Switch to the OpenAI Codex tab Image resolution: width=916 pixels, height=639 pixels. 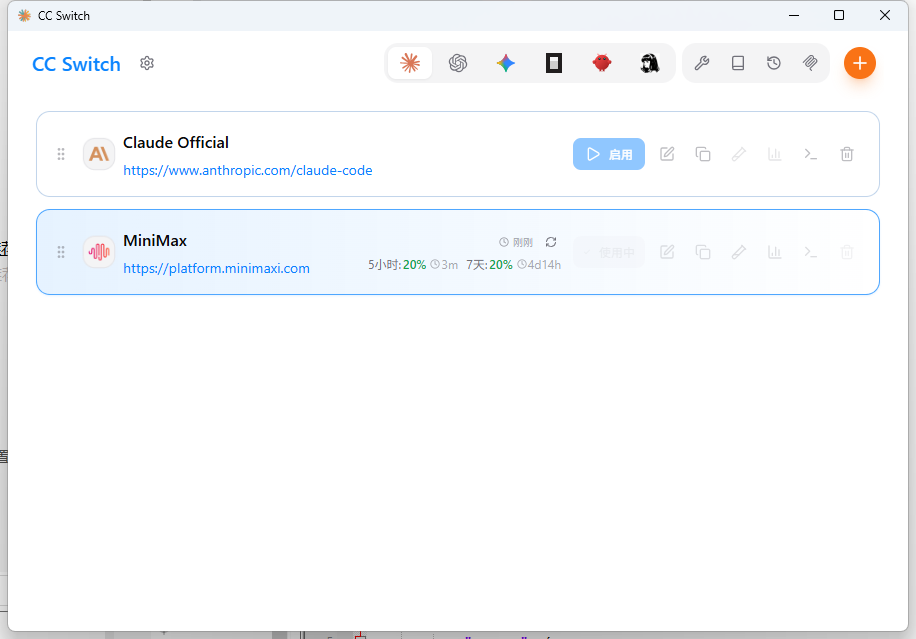coord(458,63)
